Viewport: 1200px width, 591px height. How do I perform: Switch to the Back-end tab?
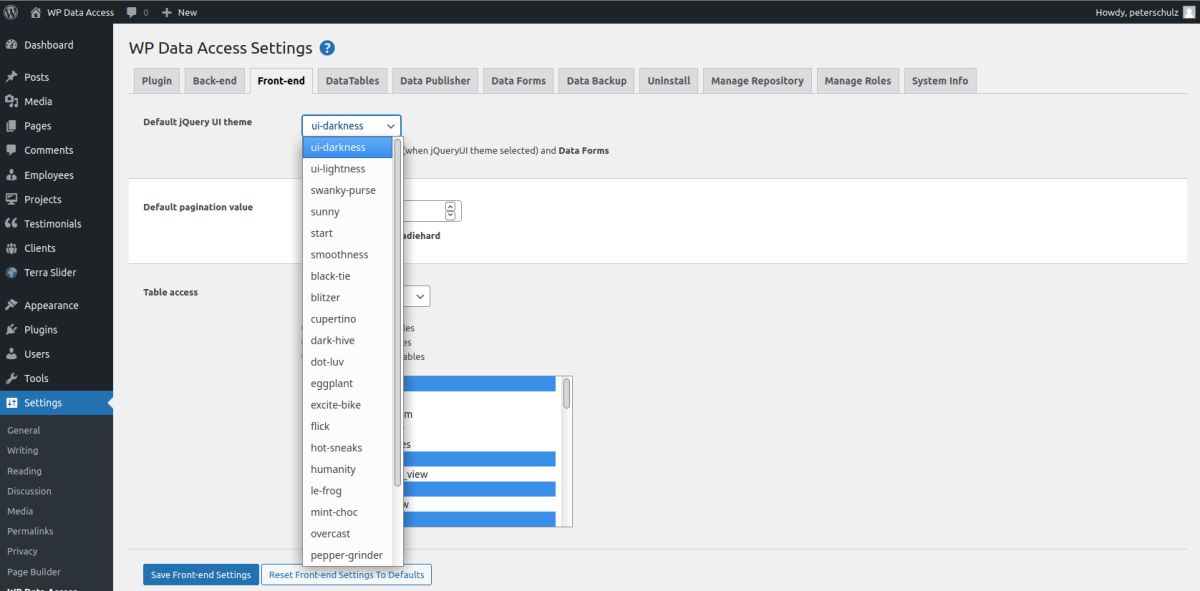point(215,81)
